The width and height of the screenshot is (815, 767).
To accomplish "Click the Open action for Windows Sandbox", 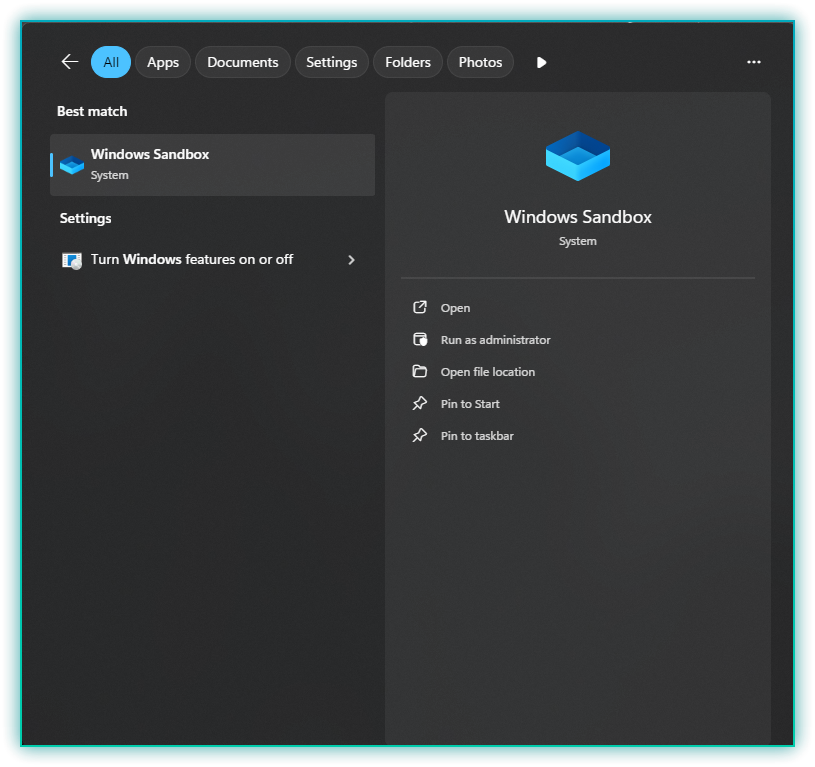I will point(455,308).
